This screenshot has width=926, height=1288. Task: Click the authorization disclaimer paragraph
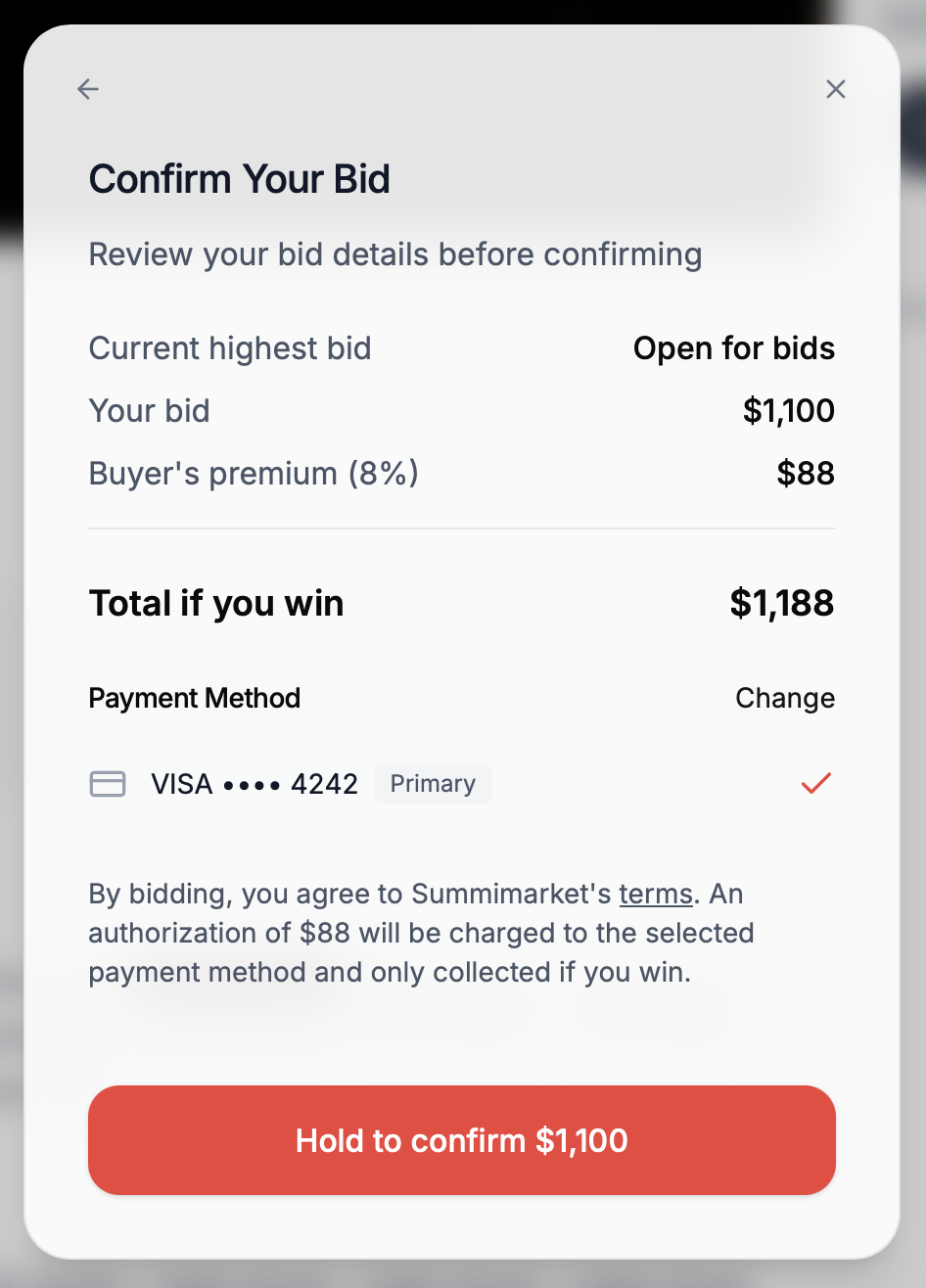pyautogui.click(x=421, y=933)
